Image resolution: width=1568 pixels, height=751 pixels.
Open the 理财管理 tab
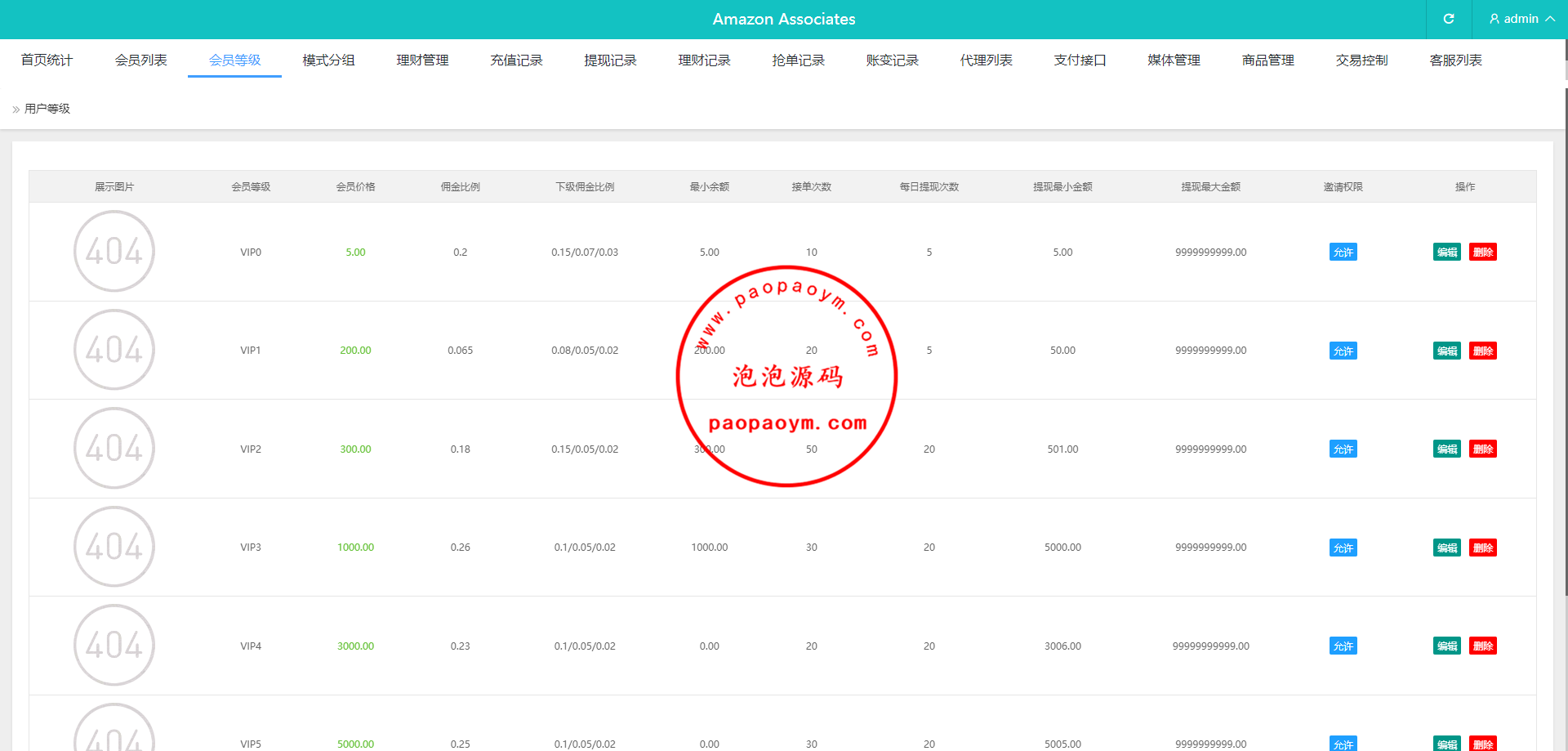click(x=422, y=60)
